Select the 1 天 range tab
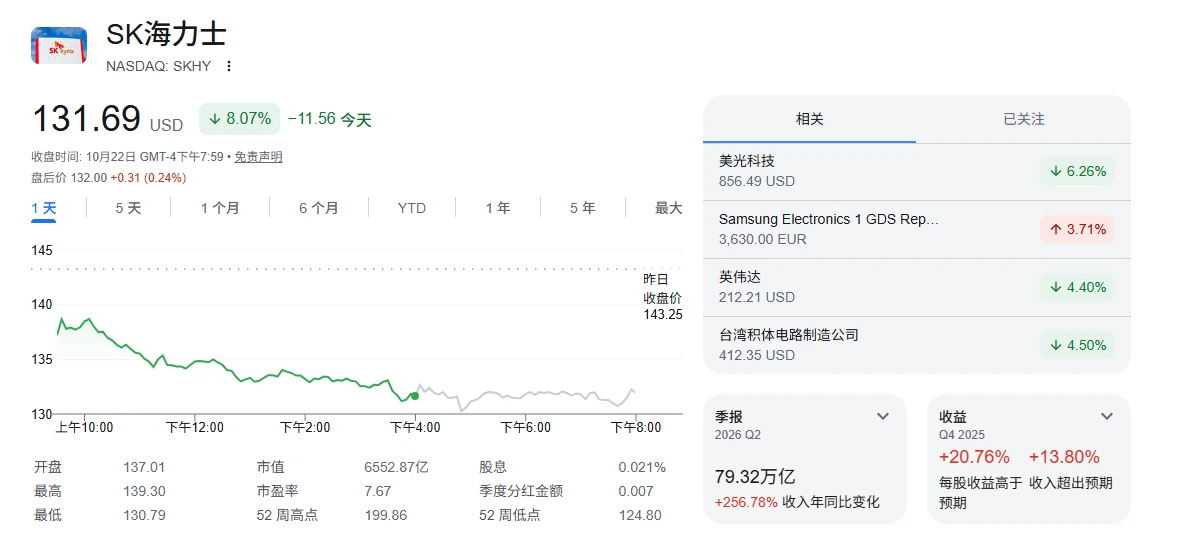 point(44,208)
